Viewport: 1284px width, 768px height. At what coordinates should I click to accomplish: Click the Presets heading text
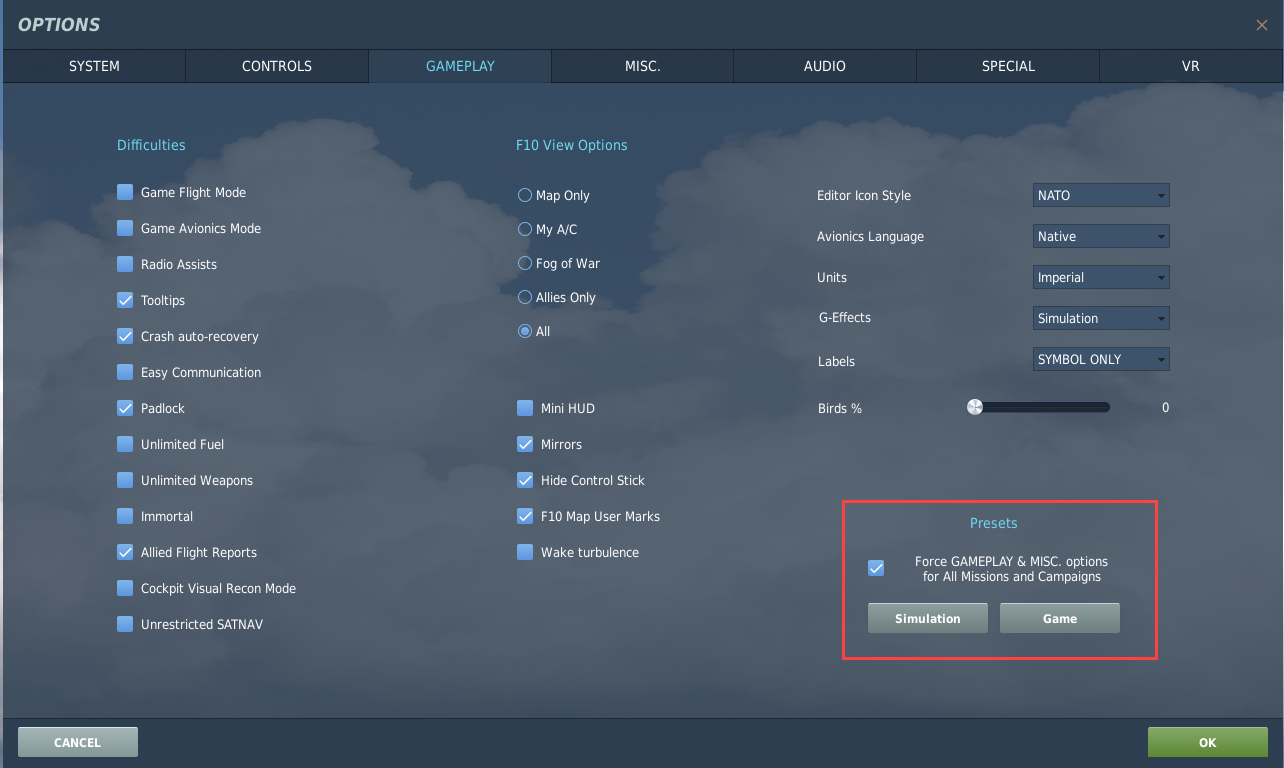pyautogui.click(x=993, y=523)
